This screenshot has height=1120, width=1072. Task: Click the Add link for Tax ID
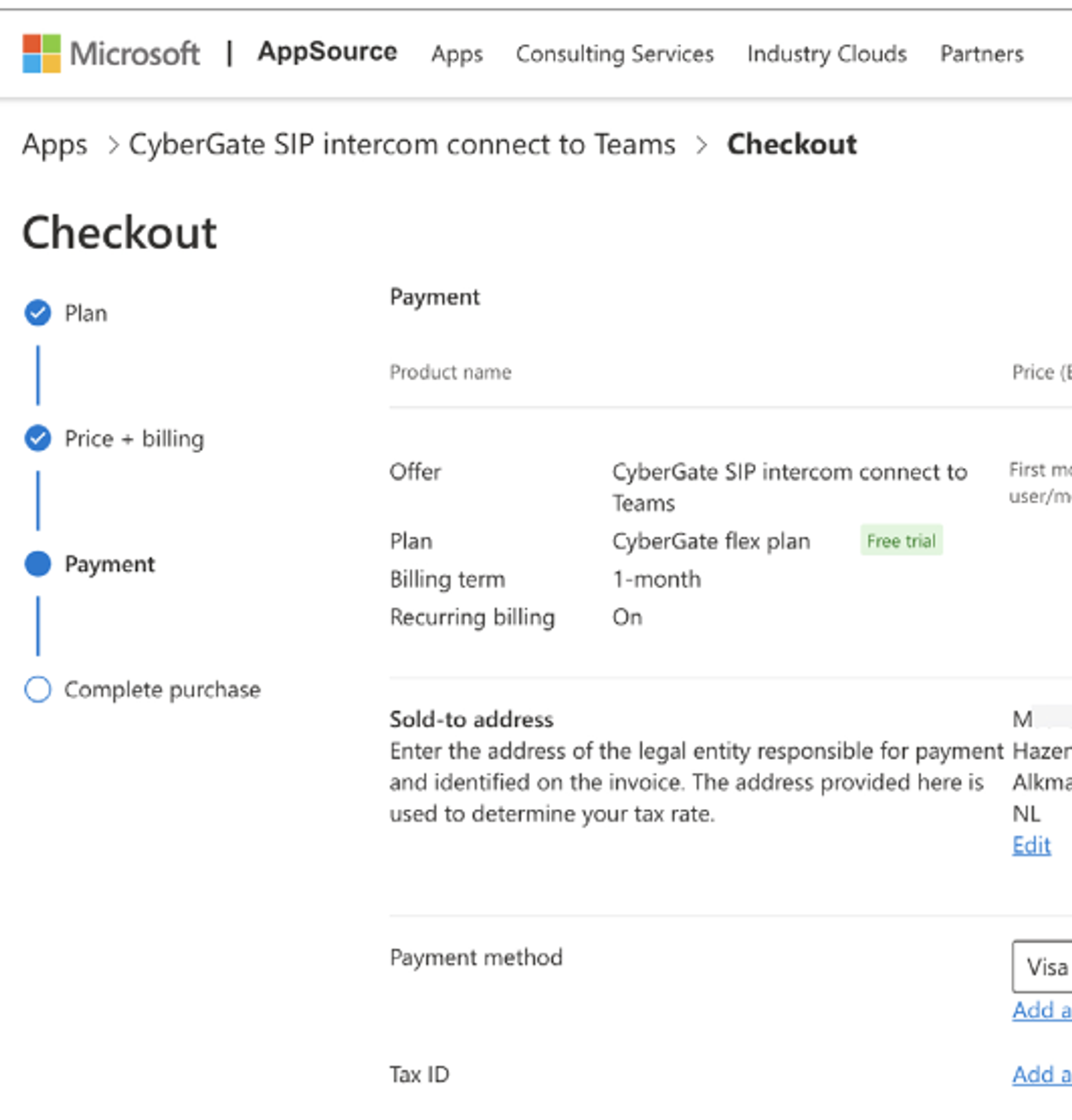point(1041,1075)
